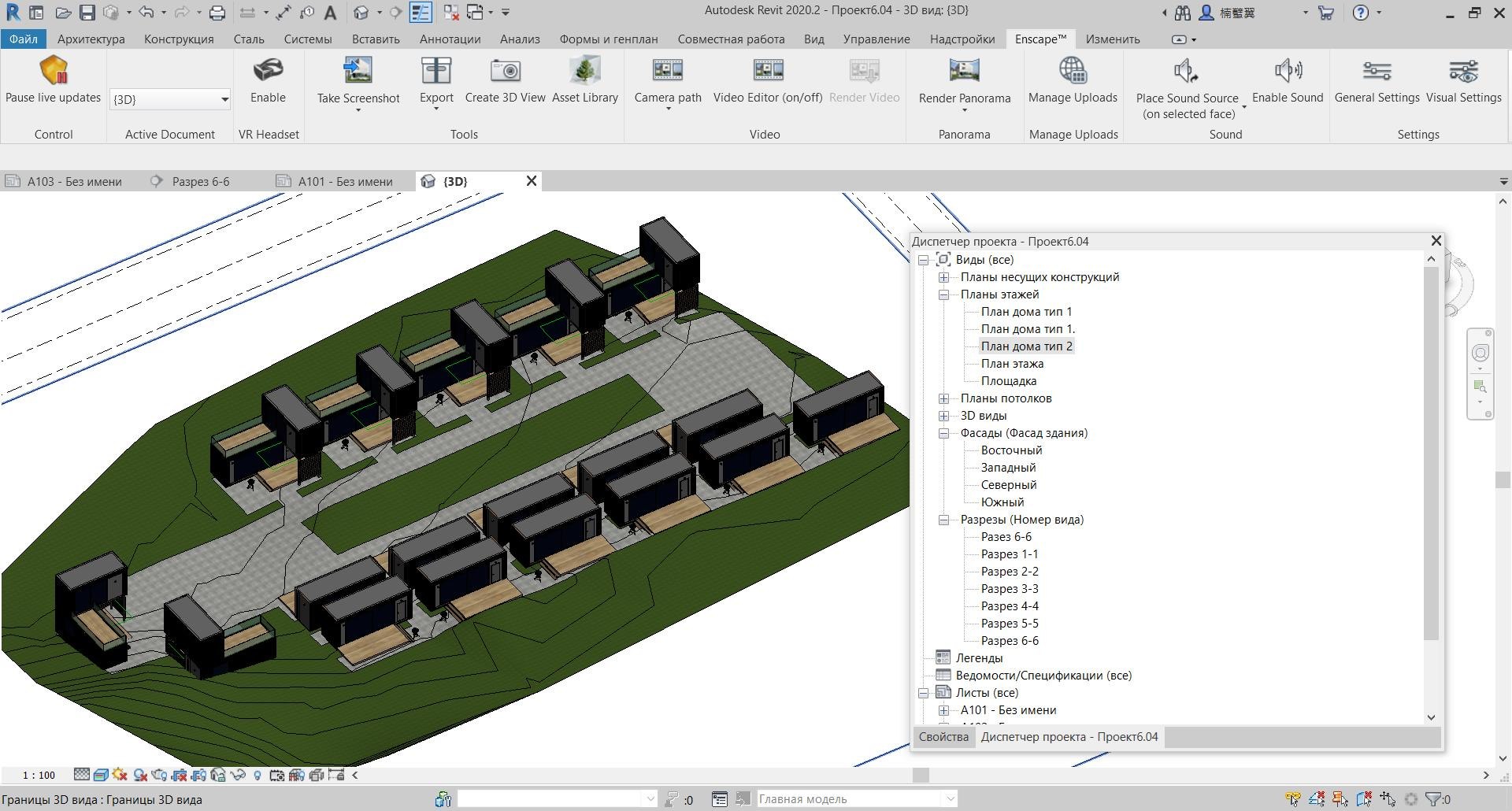Collapse the Планы этажей tree node
This screenshot has width=1512, height=811.
943,294
